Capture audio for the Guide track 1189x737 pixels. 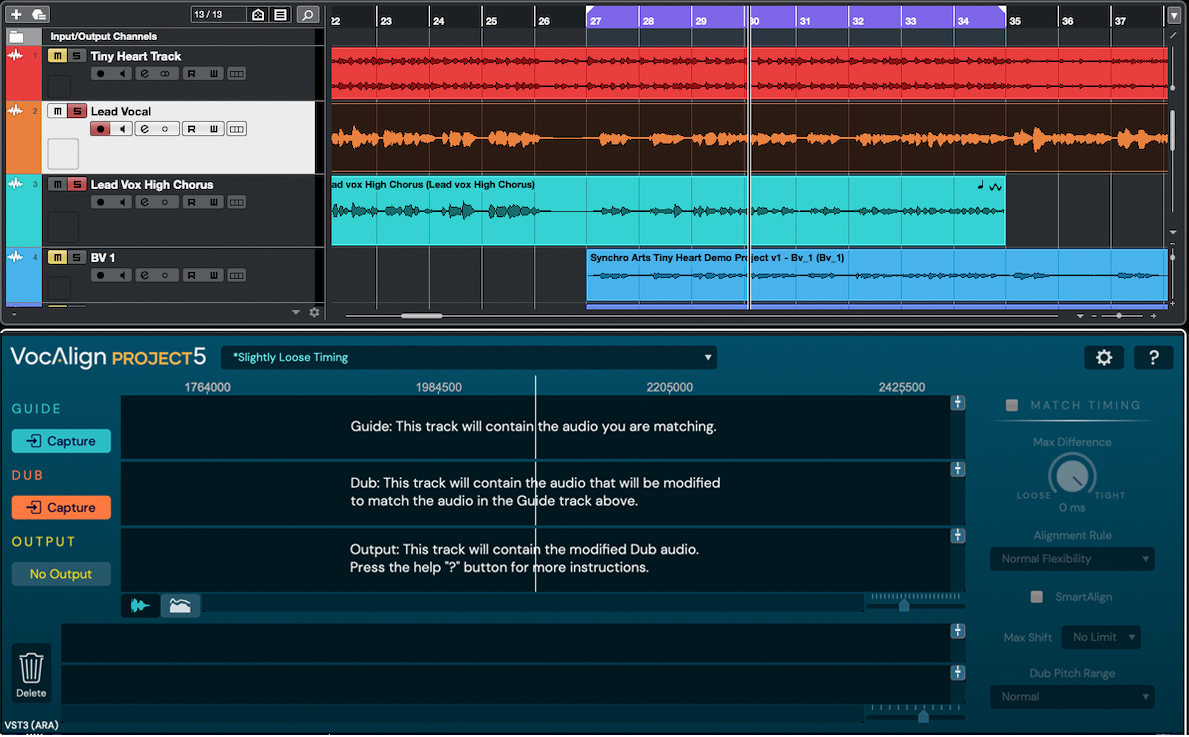(61, 441)
